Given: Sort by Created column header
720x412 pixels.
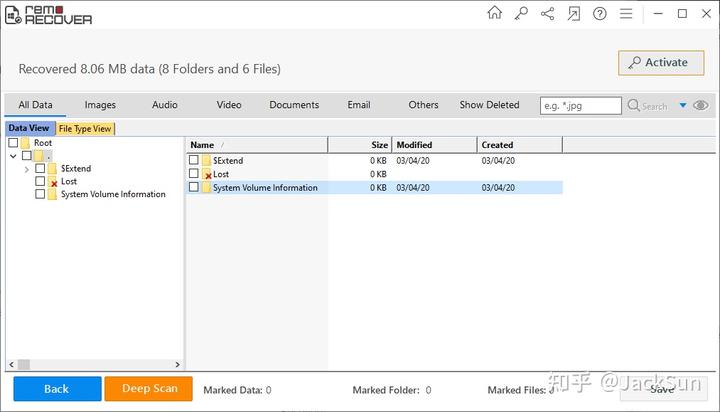Looking at the screenshot, I should coord(520,145).
